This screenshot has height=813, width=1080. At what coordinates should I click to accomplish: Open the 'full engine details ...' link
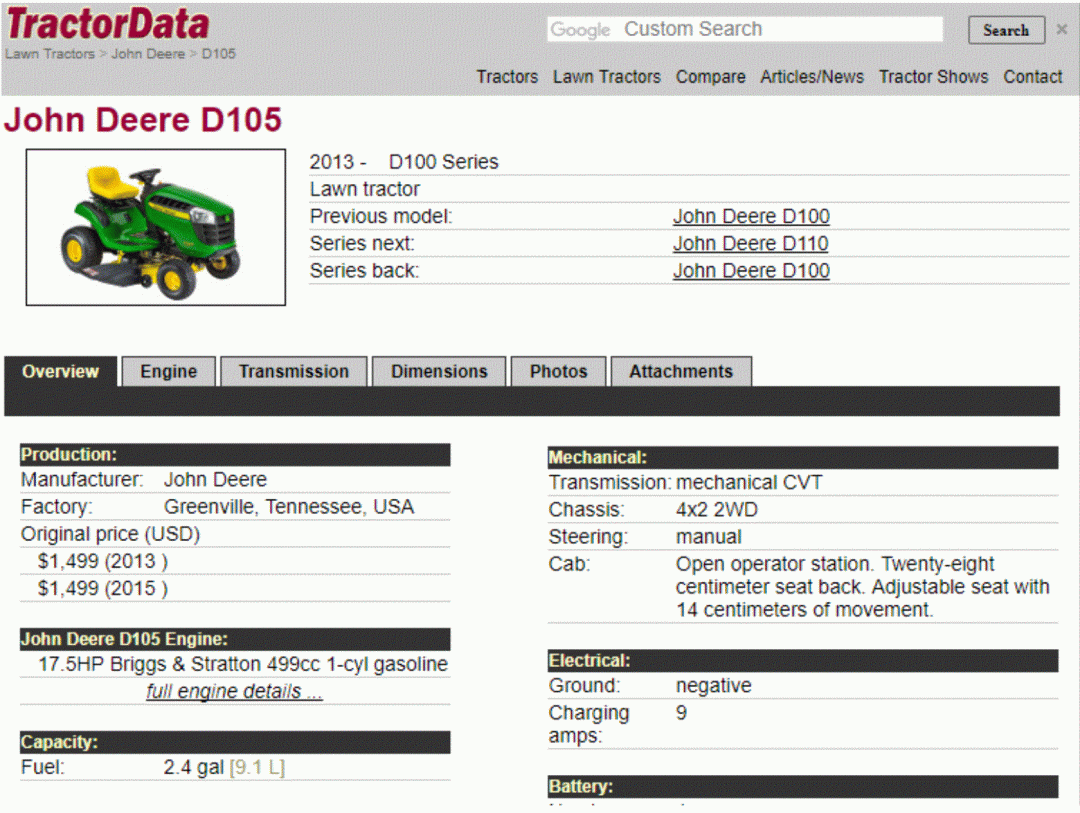tap(234, 691)
